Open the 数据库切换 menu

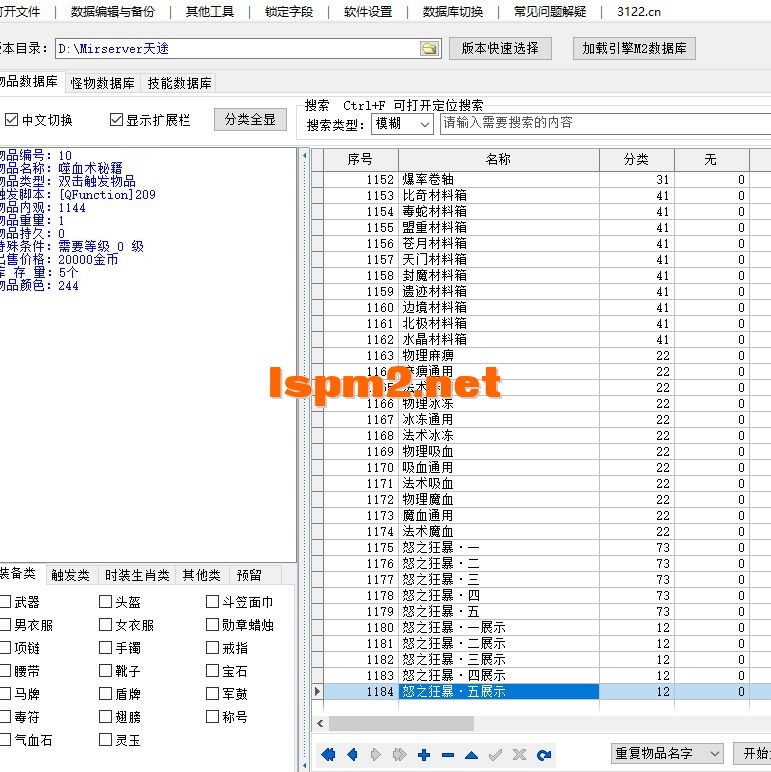pyautogui.click(x=453, y=11)
